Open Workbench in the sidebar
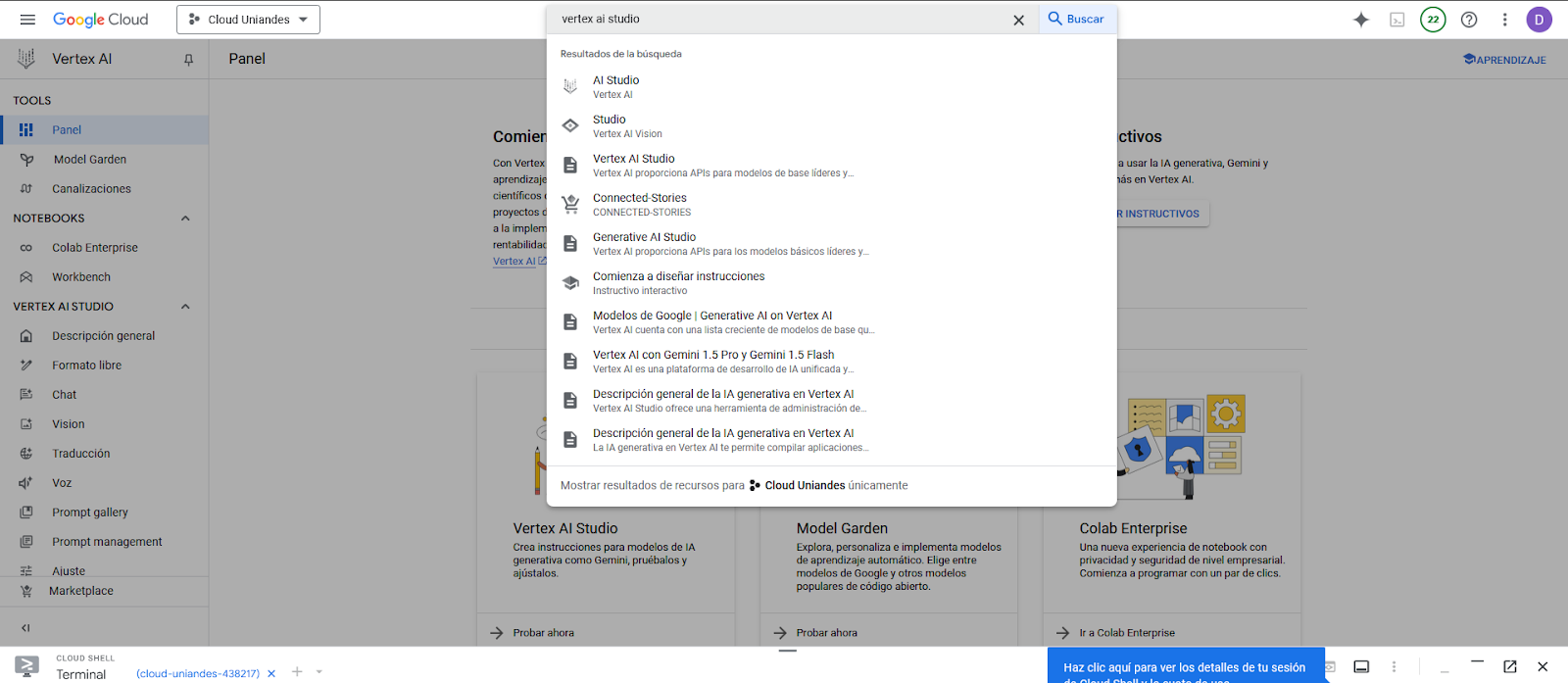The height and width of the screenshot is (683, 1568). (104, 276)
